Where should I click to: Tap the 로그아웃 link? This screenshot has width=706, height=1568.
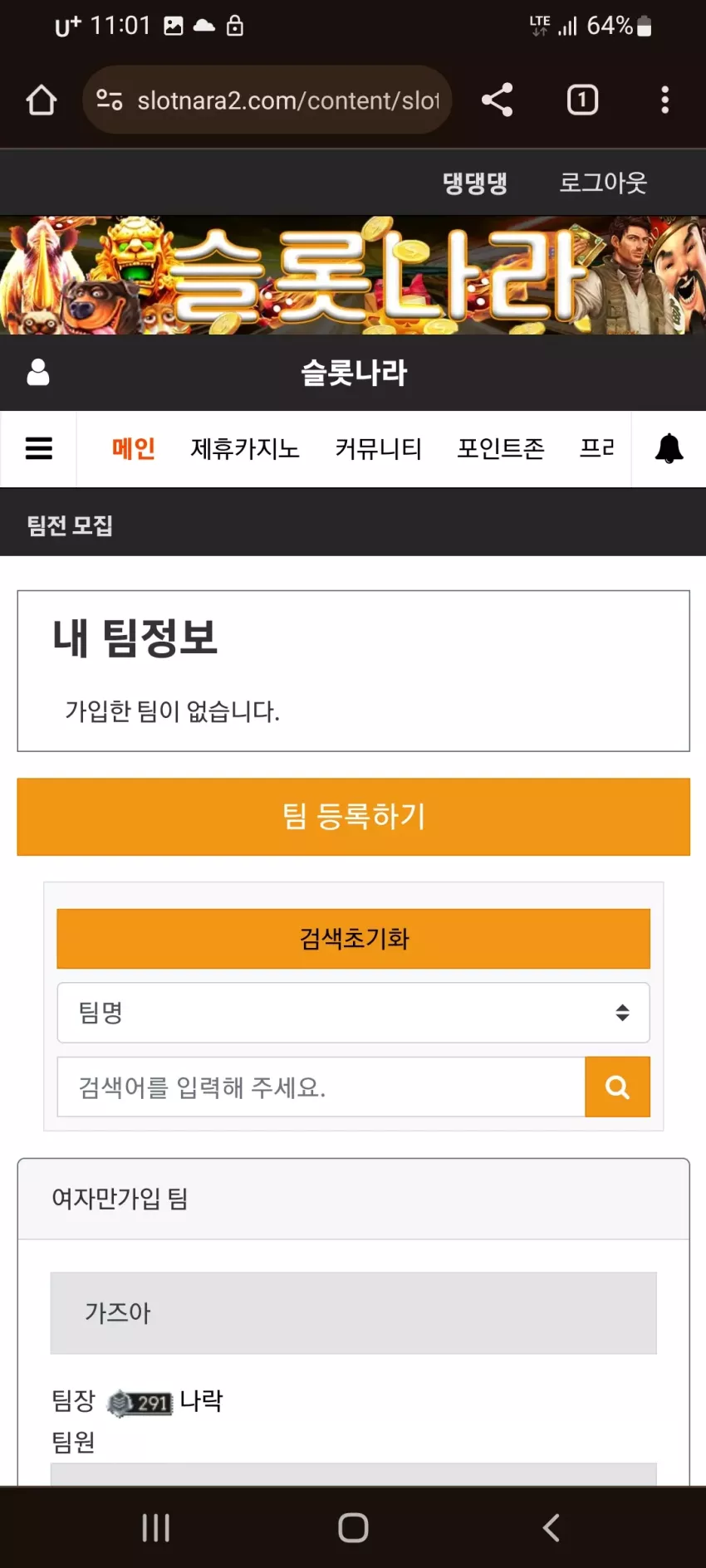603,183
